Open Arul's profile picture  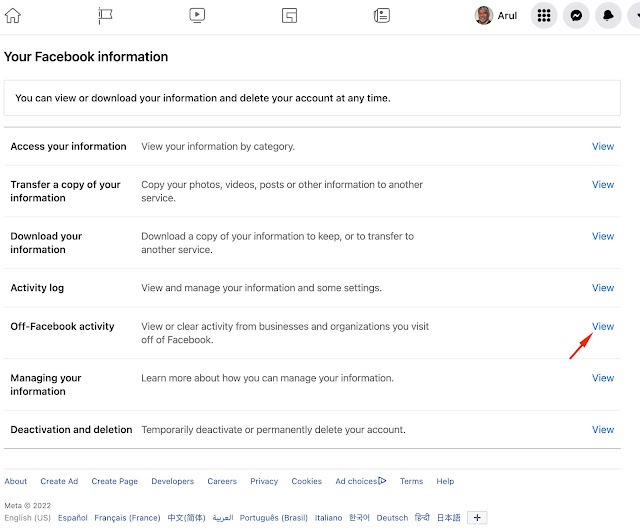(483, 16)
